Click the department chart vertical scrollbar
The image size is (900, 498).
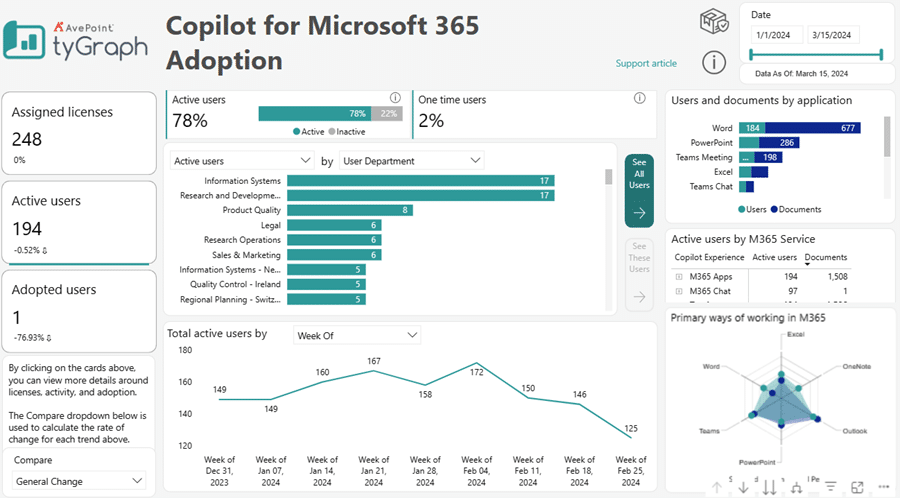608,177
